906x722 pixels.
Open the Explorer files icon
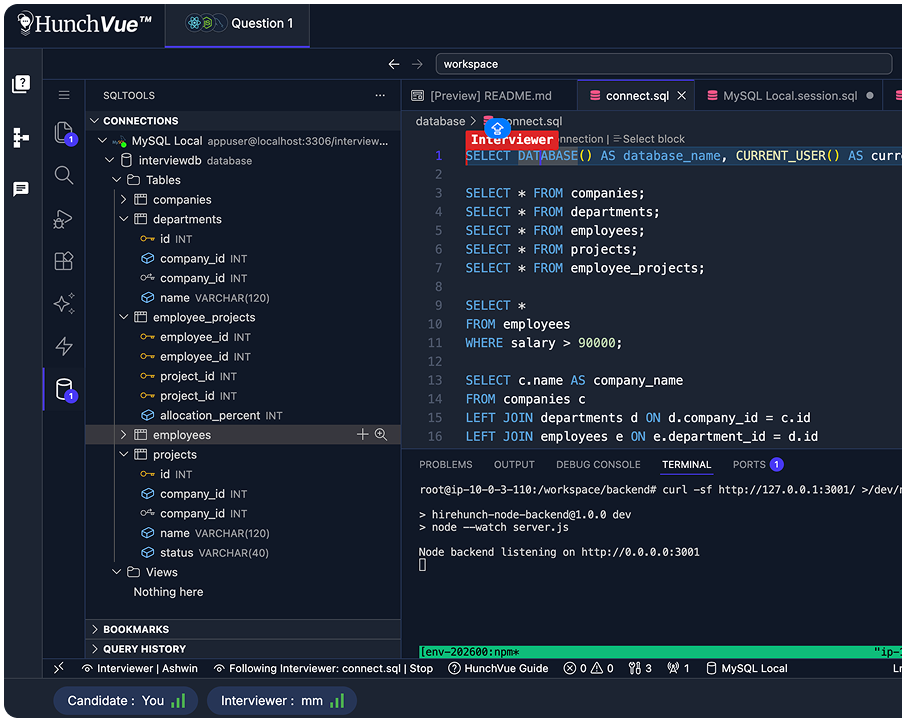[x=64, y=133]
